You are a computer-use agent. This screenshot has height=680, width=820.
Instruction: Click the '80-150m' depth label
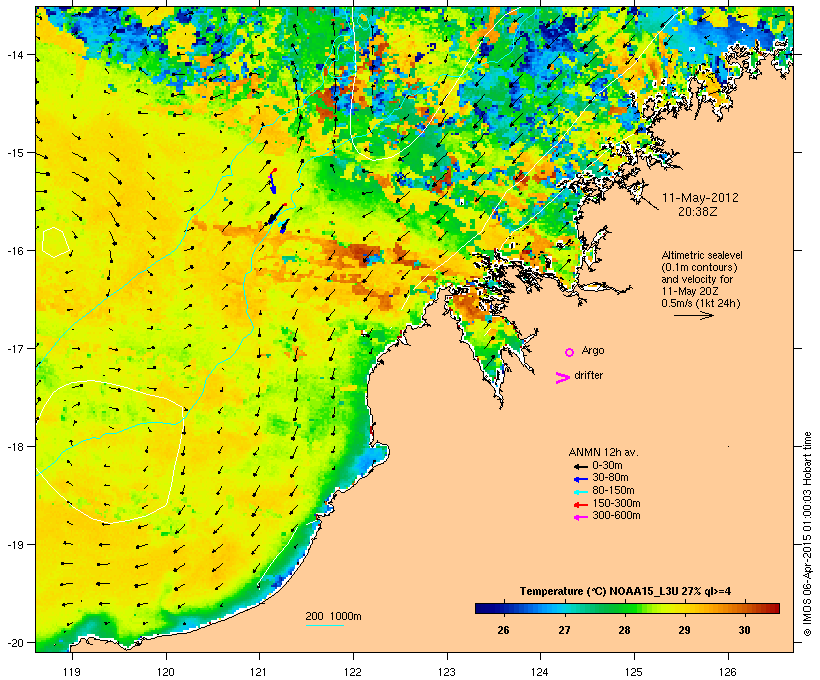click(613, 491)
